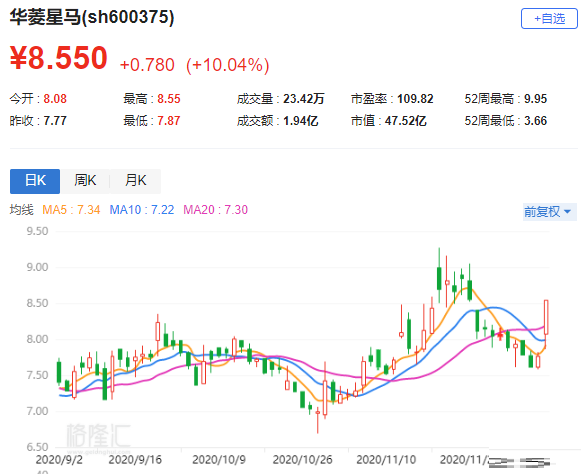Image resolution: width=583 pixels, height=474 pixels.
Task: Click the current price ¥8.550
Action: click(x=59, y=58)
